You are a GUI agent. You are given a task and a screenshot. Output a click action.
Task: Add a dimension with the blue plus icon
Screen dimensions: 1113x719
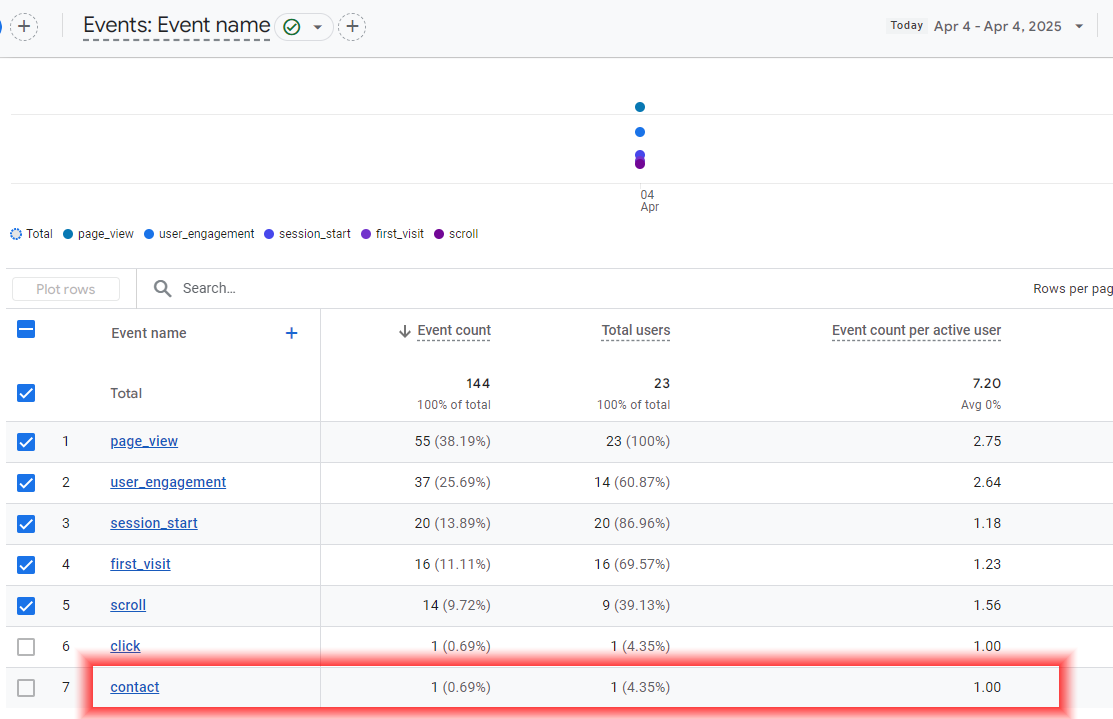pyautogui.click(x=291, y=333)
